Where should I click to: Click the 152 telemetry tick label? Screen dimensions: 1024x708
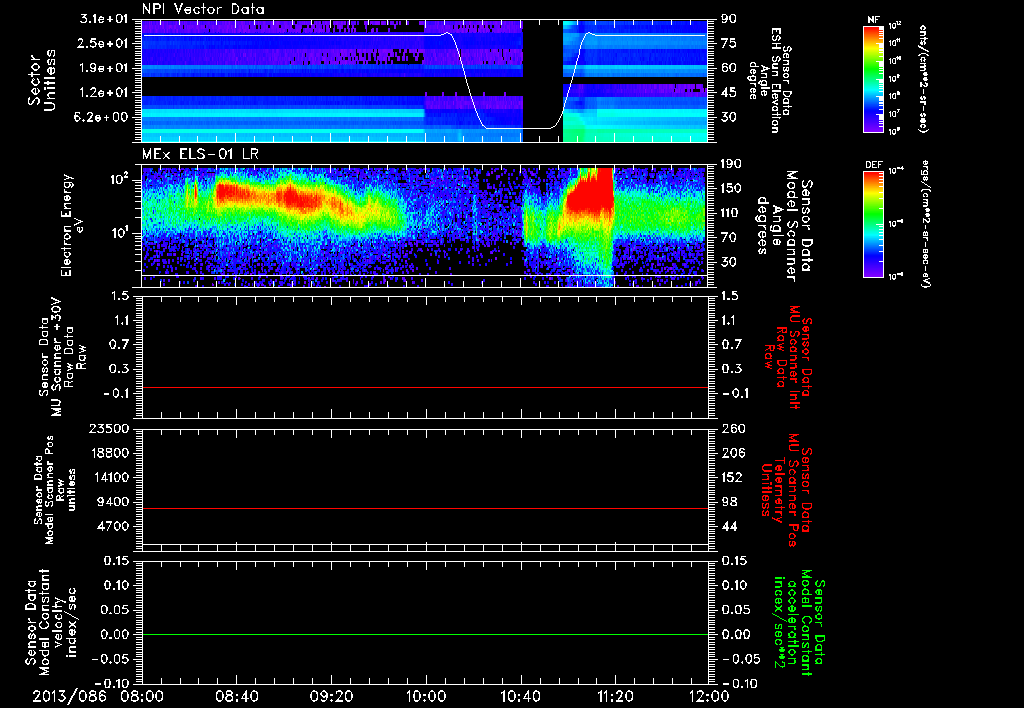coord(731,477)
